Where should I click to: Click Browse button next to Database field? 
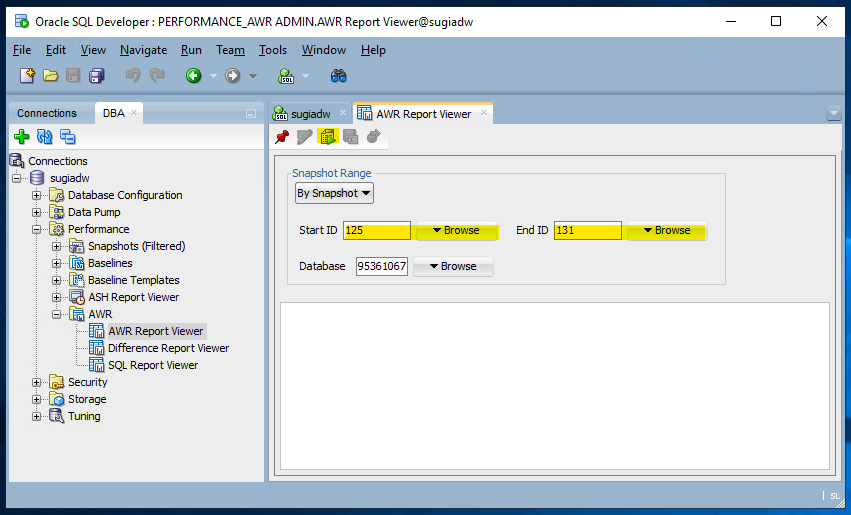click(x=453, y=266)
